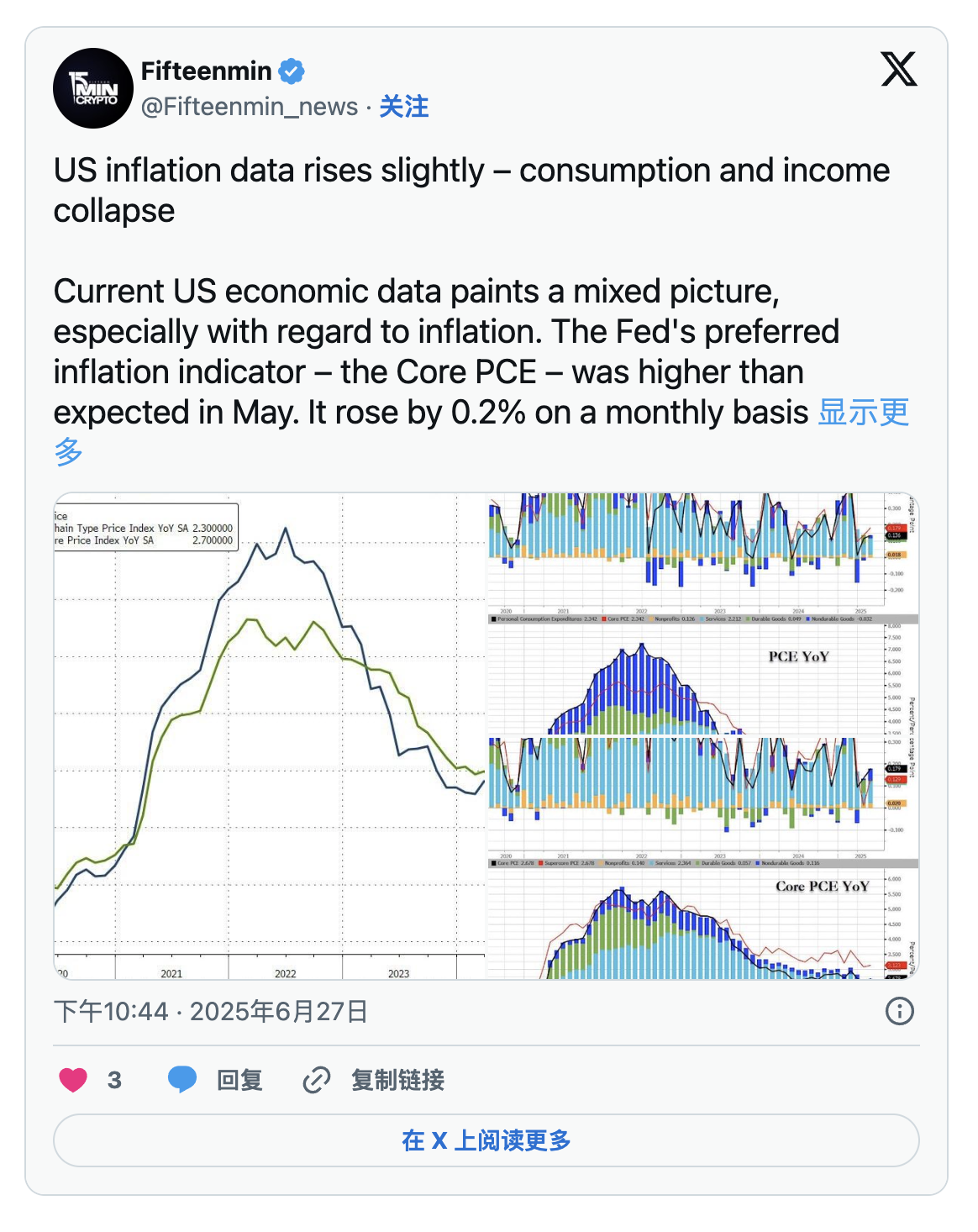Open the left line chart image

270,735
